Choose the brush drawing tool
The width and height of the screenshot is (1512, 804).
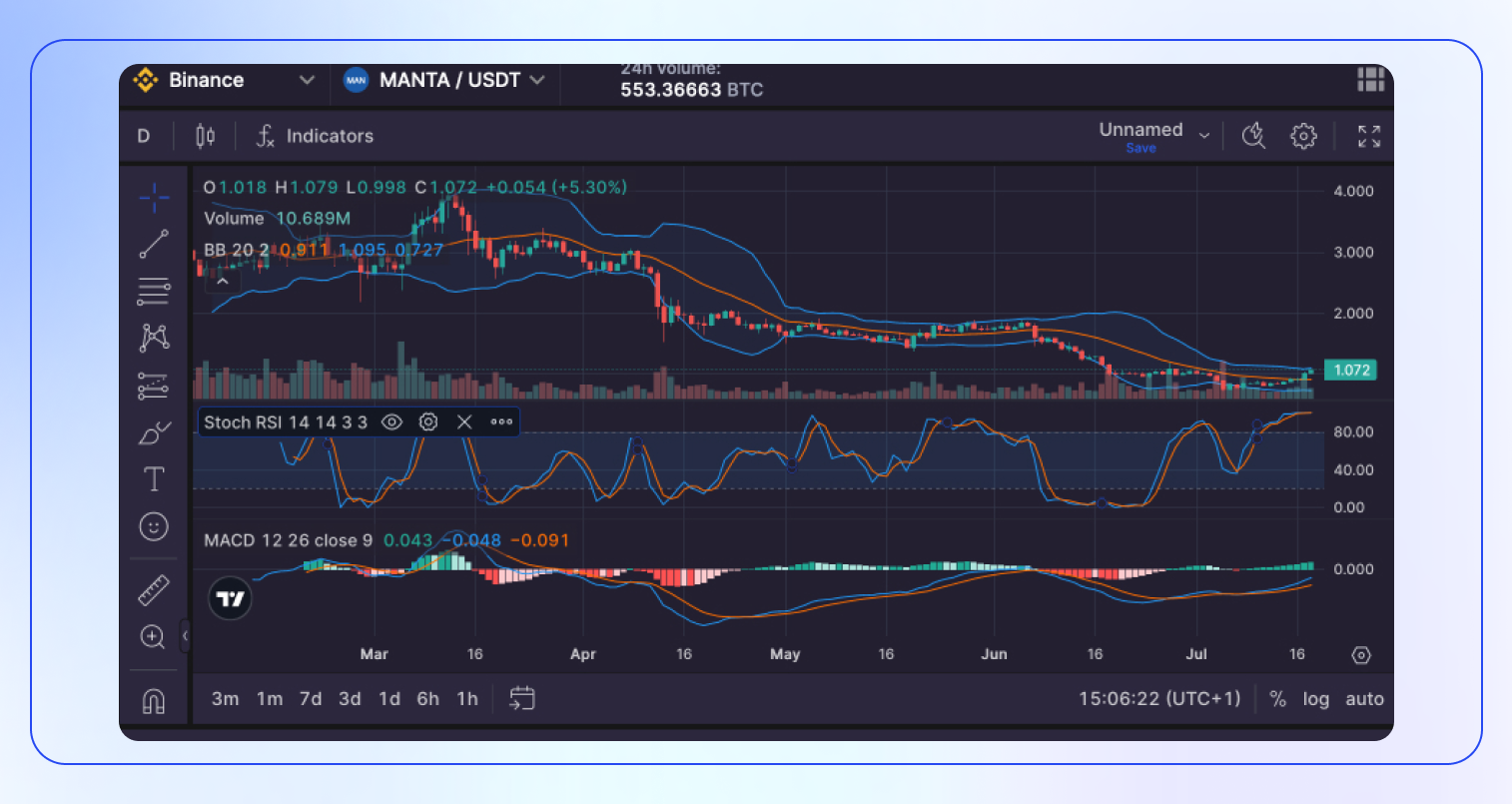(x=153, y=431)
